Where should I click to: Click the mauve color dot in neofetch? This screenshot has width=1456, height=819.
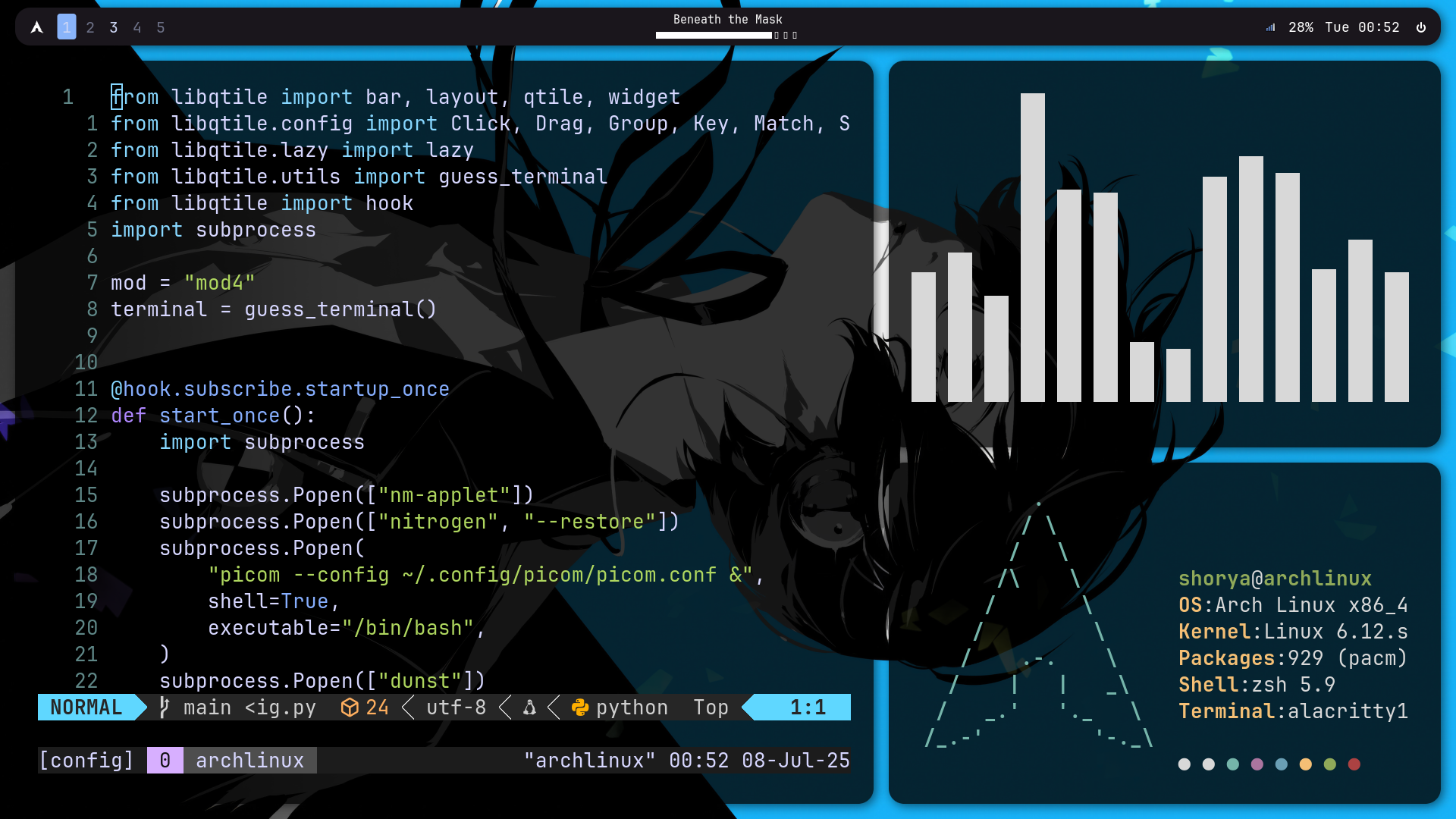tap(1257, 764)
